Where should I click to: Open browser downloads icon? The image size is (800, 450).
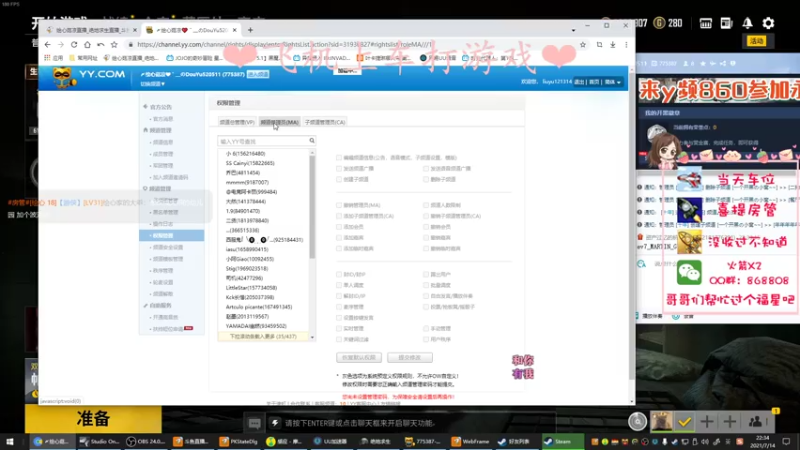[x=613, y=45]
